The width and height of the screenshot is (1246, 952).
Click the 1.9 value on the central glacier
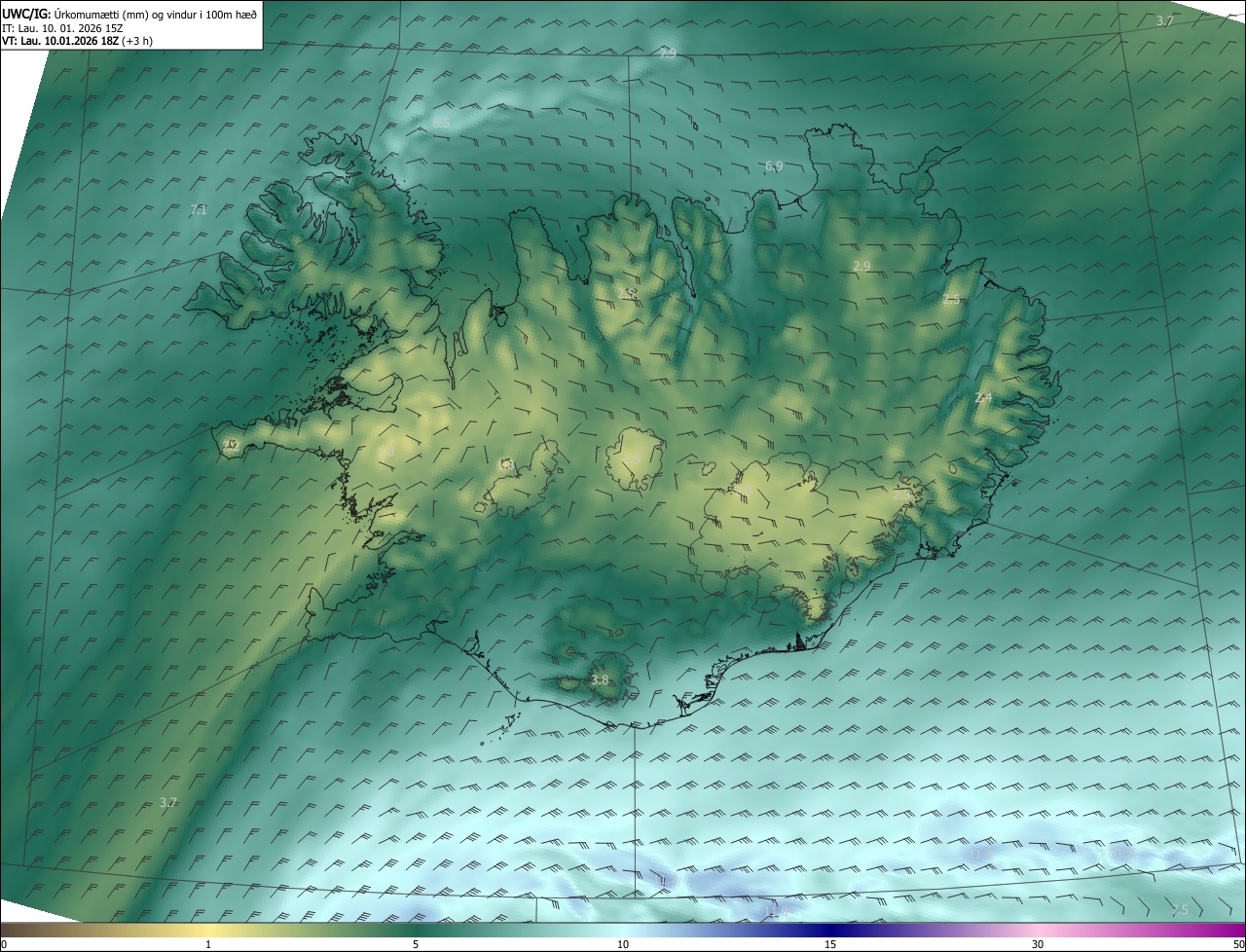(x=634, y=458)
